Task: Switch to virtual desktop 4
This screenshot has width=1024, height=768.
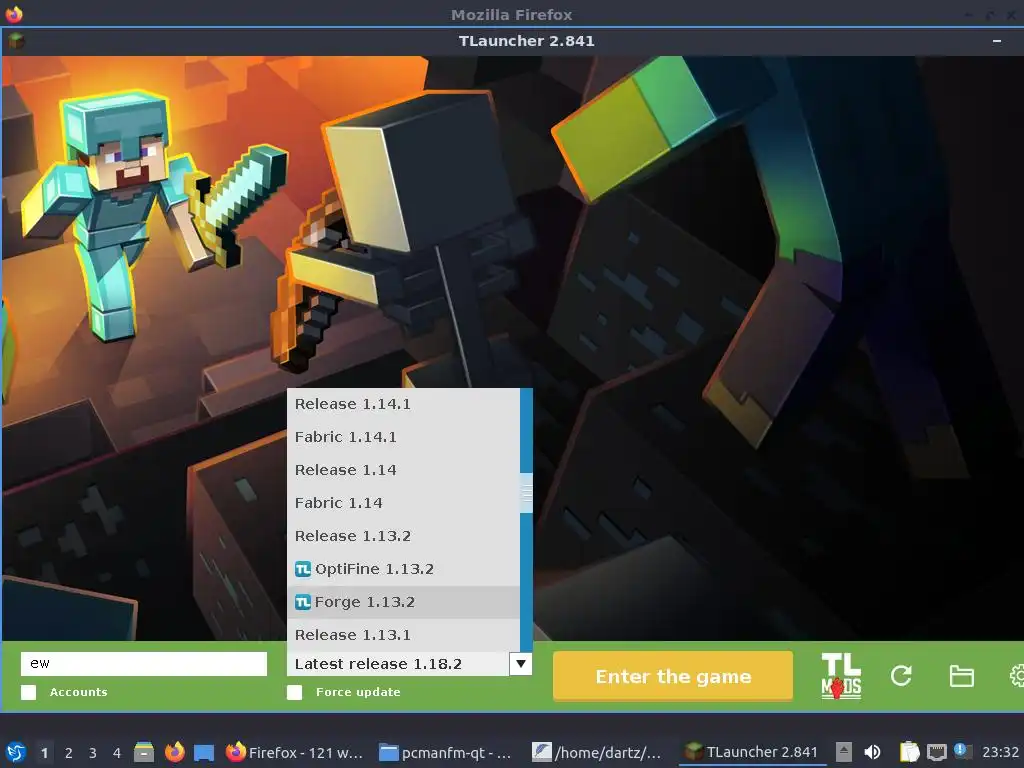Action: click(x=117, y=752)
